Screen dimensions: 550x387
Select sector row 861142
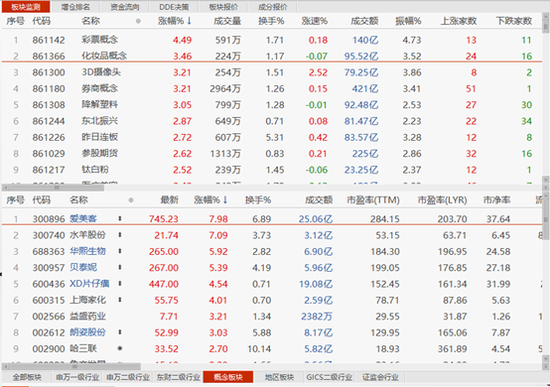coord(272,40)
